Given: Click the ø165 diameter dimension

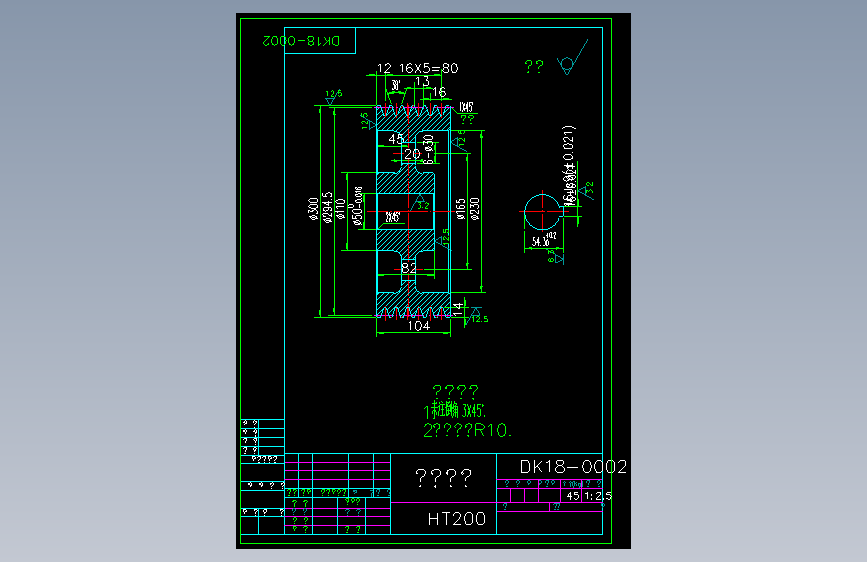Looking at the screenshot, I should (x=461, y=209).
